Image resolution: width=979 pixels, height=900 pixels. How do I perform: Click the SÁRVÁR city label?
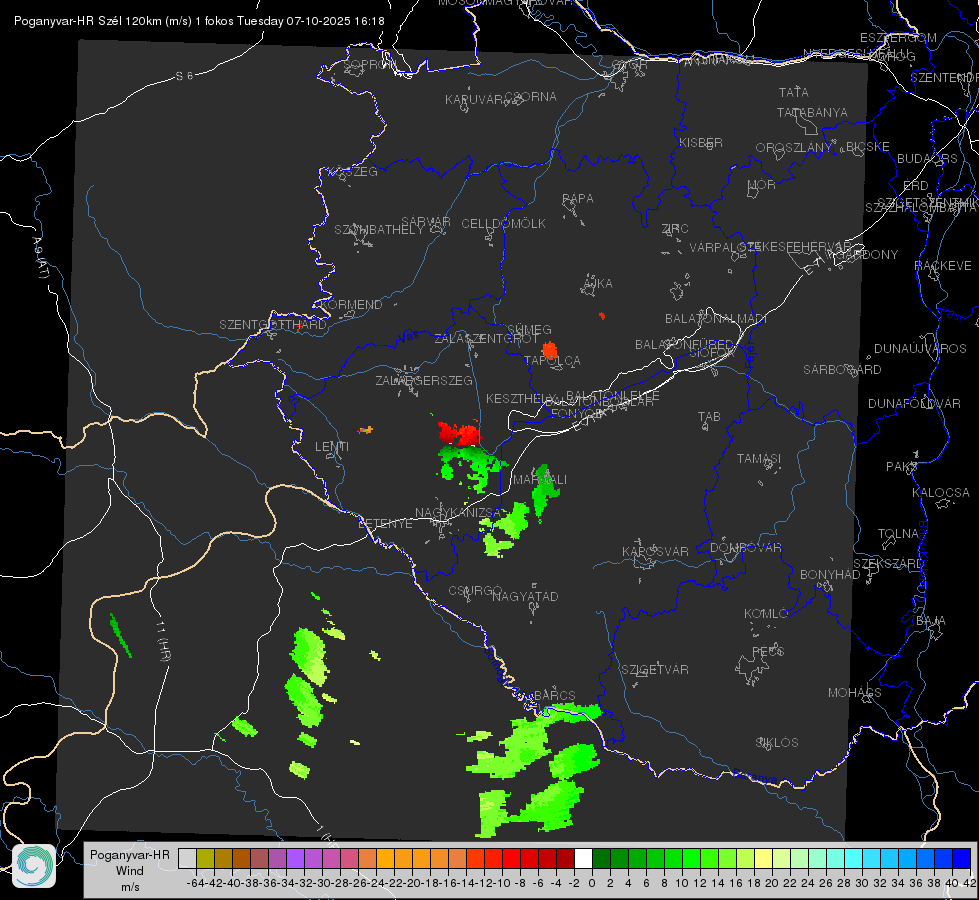pyautogui.click(x=426, y=222)
